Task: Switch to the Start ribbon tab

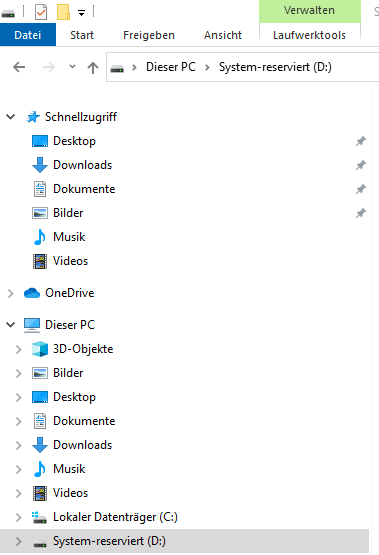Action: point(82,35)
